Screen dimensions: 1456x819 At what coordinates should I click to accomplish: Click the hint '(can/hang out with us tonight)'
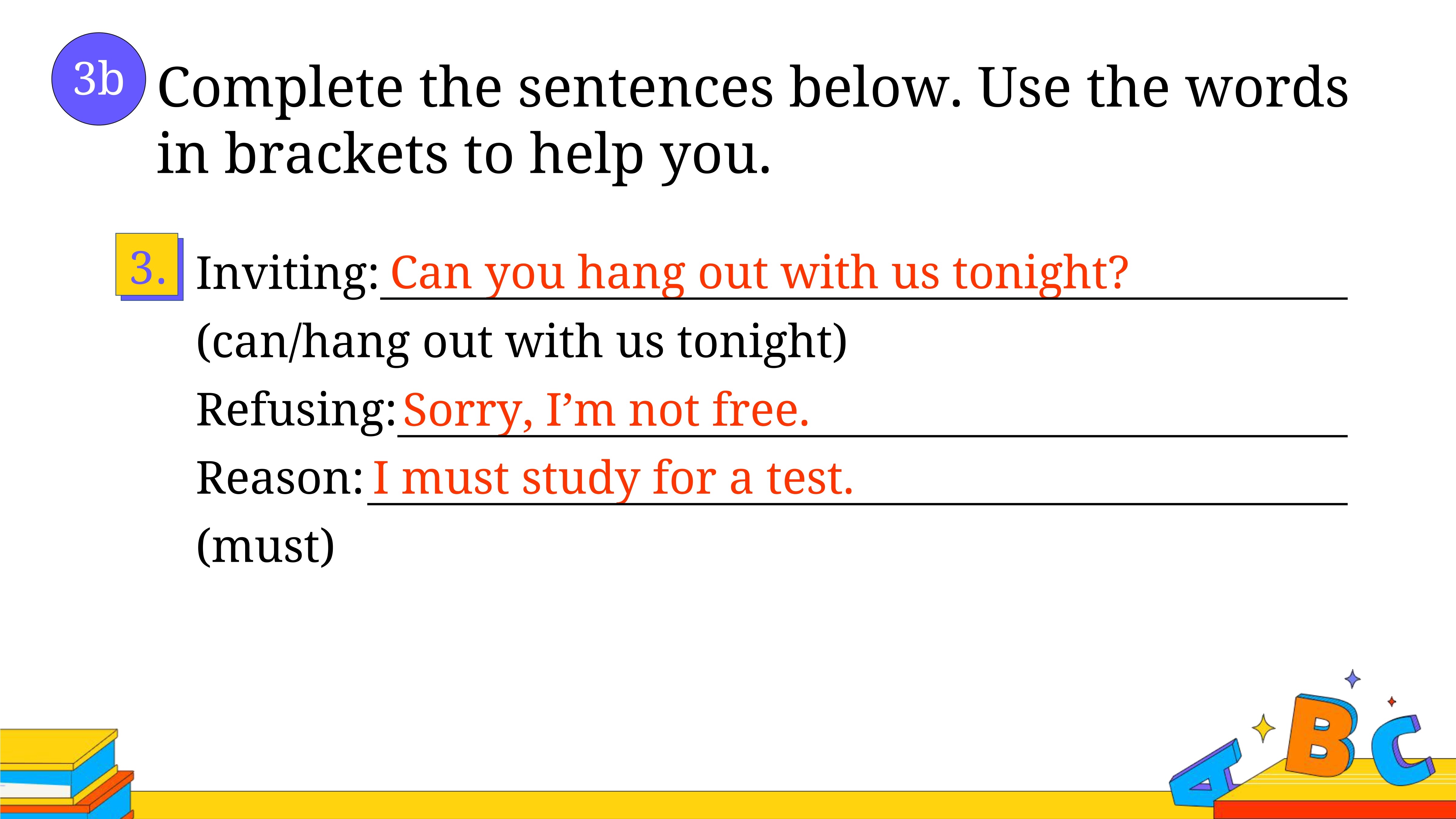pos(522,344)
